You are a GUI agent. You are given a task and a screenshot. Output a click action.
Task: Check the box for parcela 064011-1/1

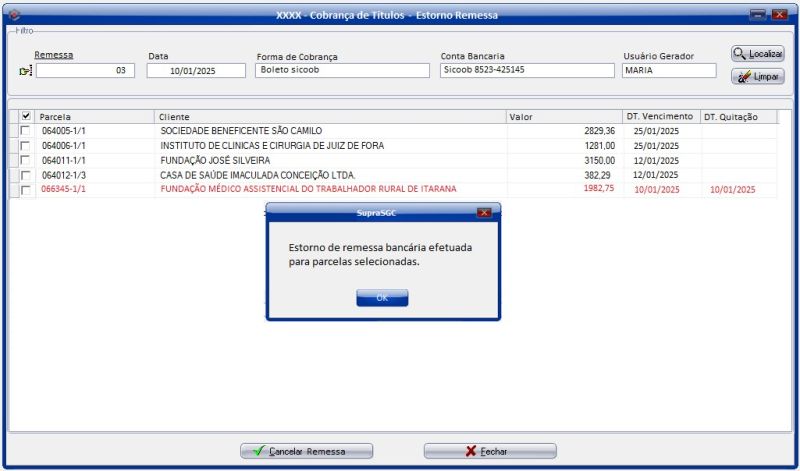(25, 161)
